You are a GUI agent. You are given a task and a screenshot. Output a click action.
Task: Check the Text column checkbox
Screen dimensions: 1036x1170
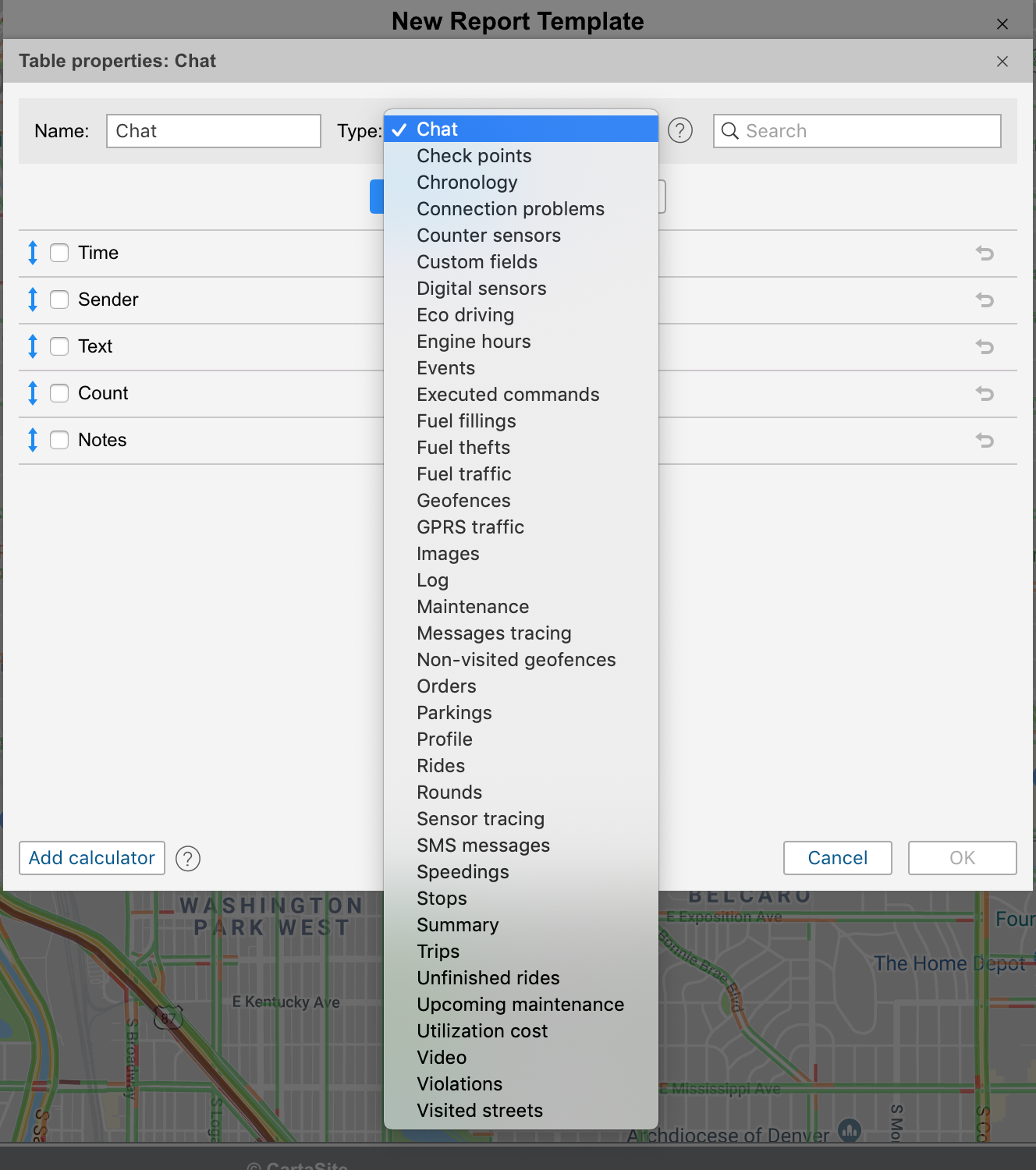(x=59, y=346)
